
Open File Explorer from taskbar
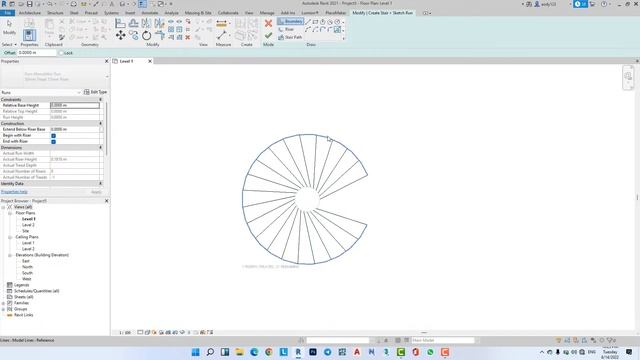[240, 352]
